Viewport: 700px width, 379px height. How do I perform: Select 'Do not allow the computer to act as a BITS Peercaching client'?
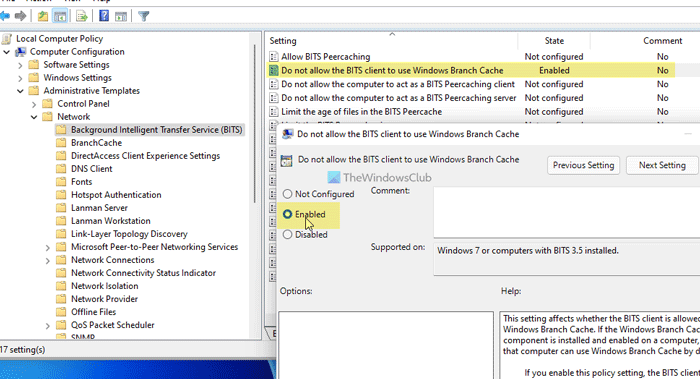(x=398, y=84)
